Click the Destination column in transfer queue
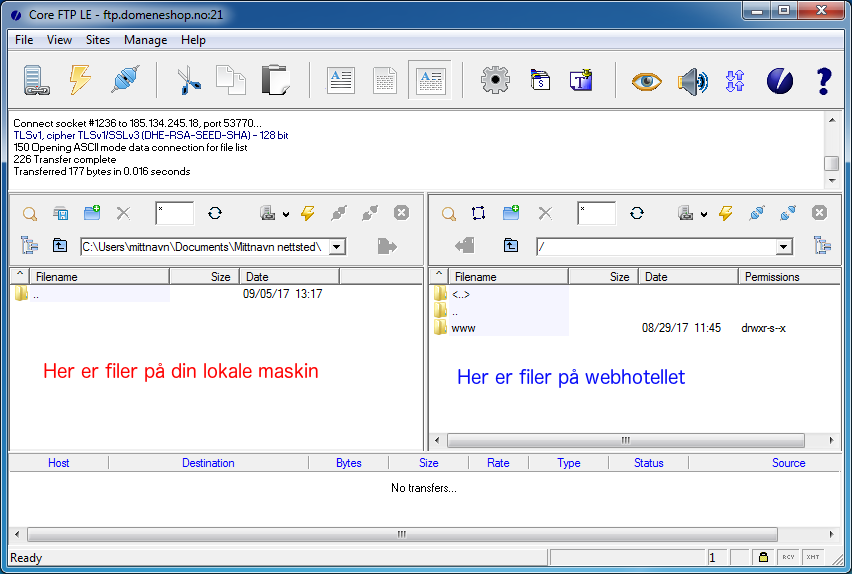The image size is (852, 574). [208, 463]
